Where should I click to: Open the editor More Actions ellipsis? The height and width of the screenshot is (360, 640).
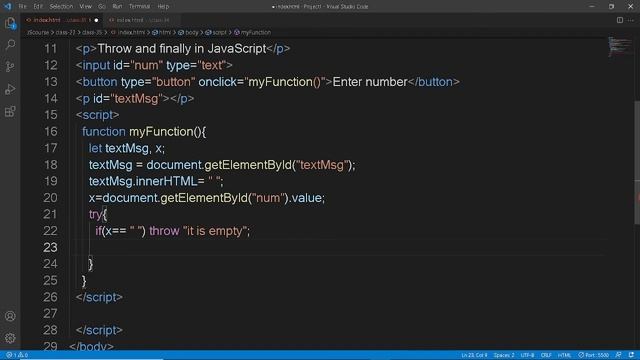click(x=631, y=20)
